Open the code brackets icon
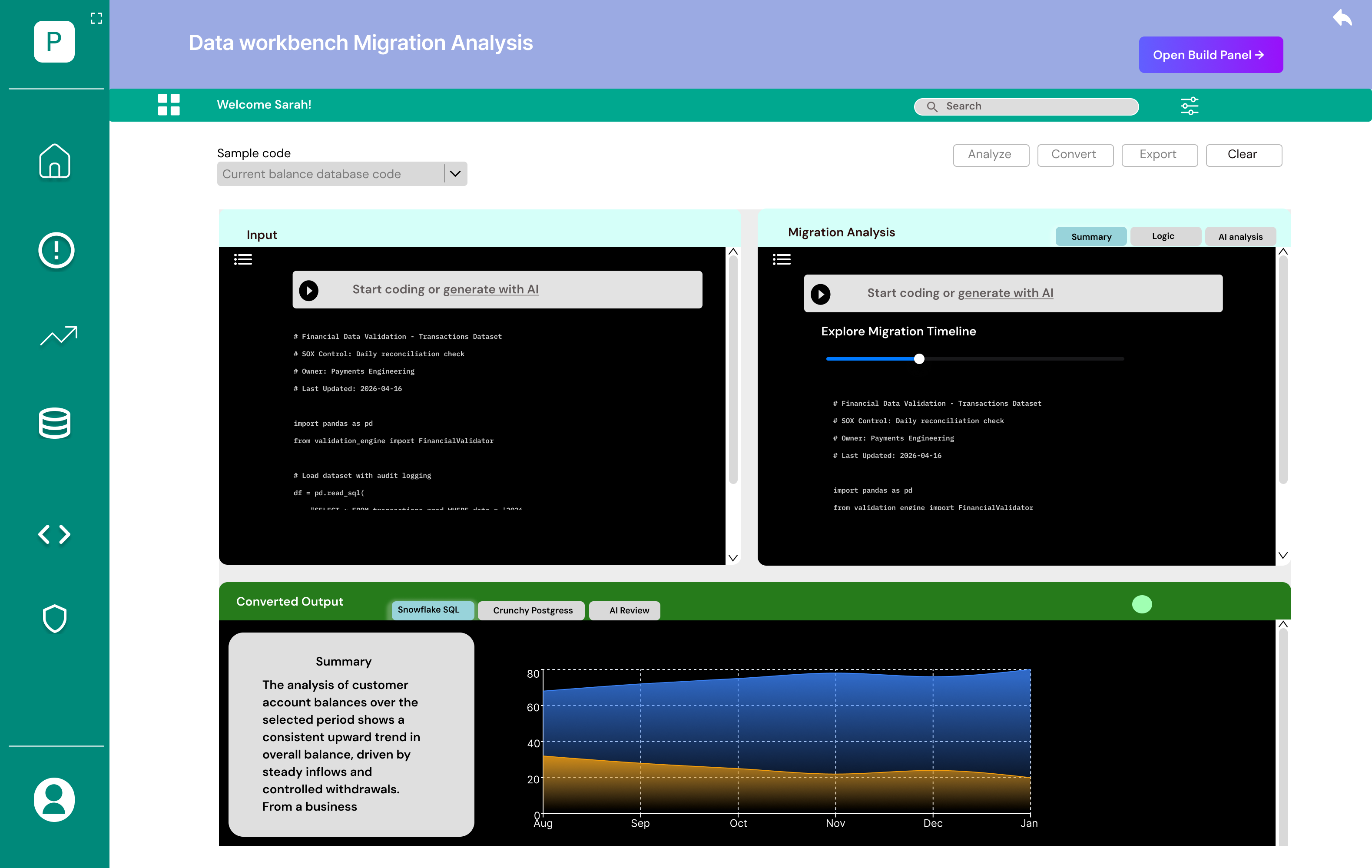 tap(55, 534)
